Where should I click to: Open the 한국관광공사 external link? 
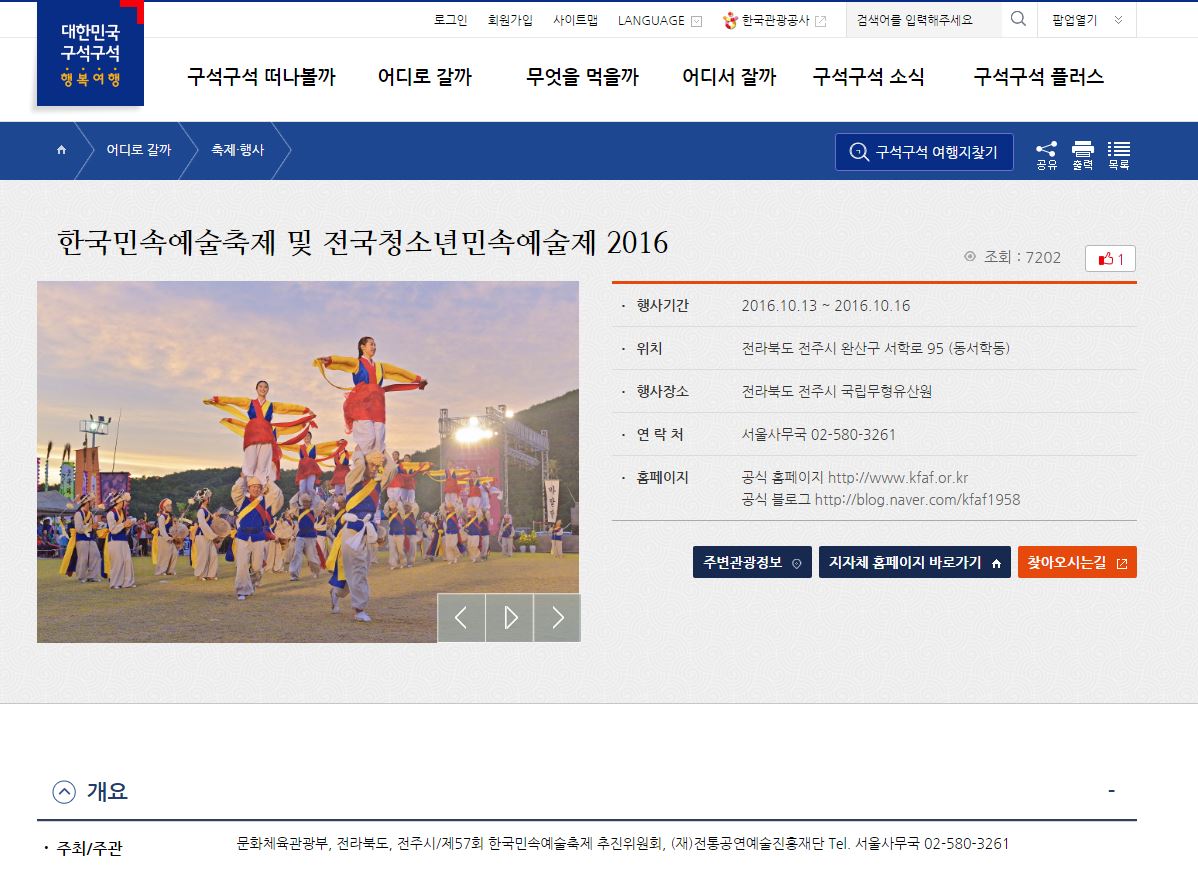774,21
